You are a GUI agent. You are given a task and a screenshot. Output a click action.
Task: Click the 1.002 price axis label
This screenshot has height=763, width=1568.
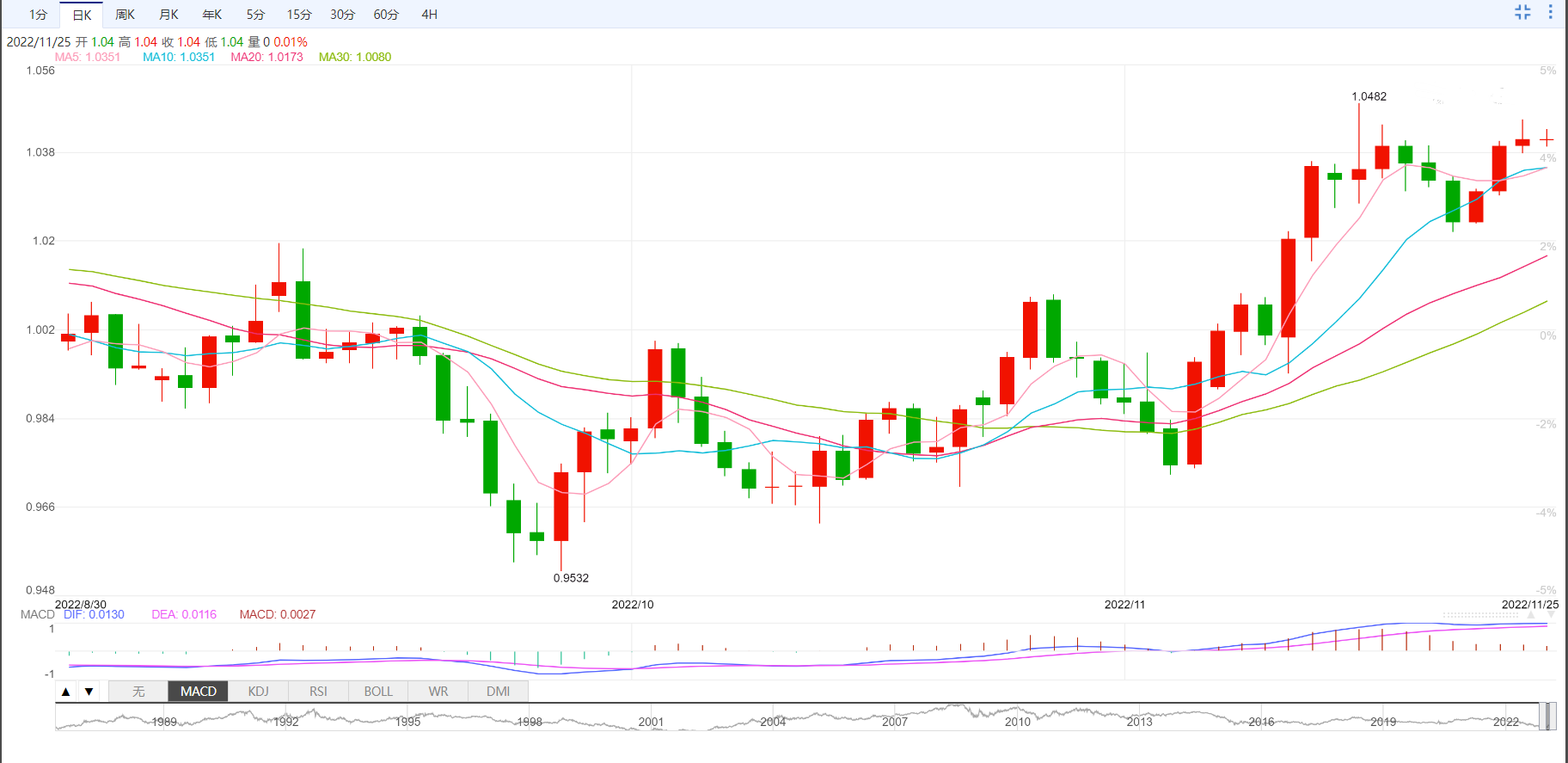pos(40,329)
